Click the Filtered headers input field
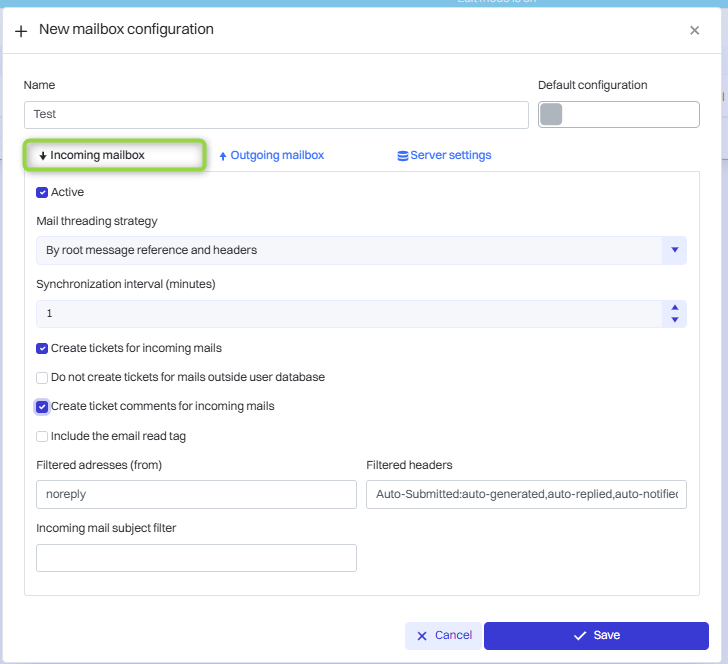 (x=526, y=495)
